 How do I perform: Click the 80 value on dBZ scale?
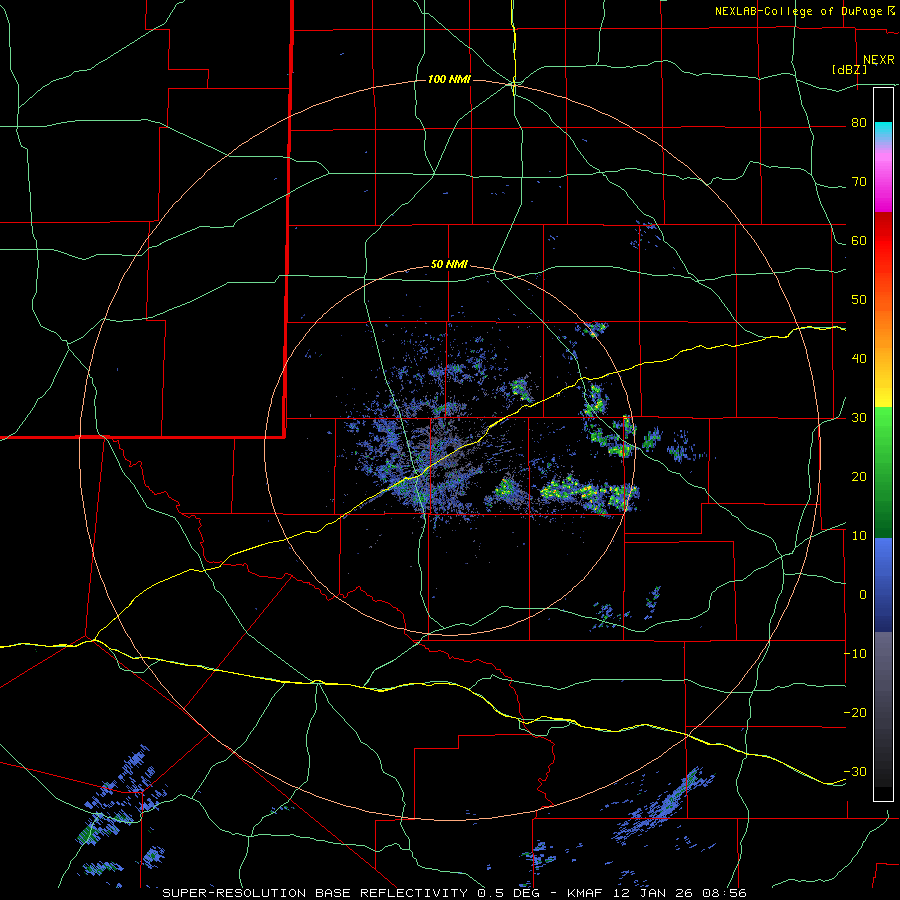pyautogui.click(x=859, y=123)
